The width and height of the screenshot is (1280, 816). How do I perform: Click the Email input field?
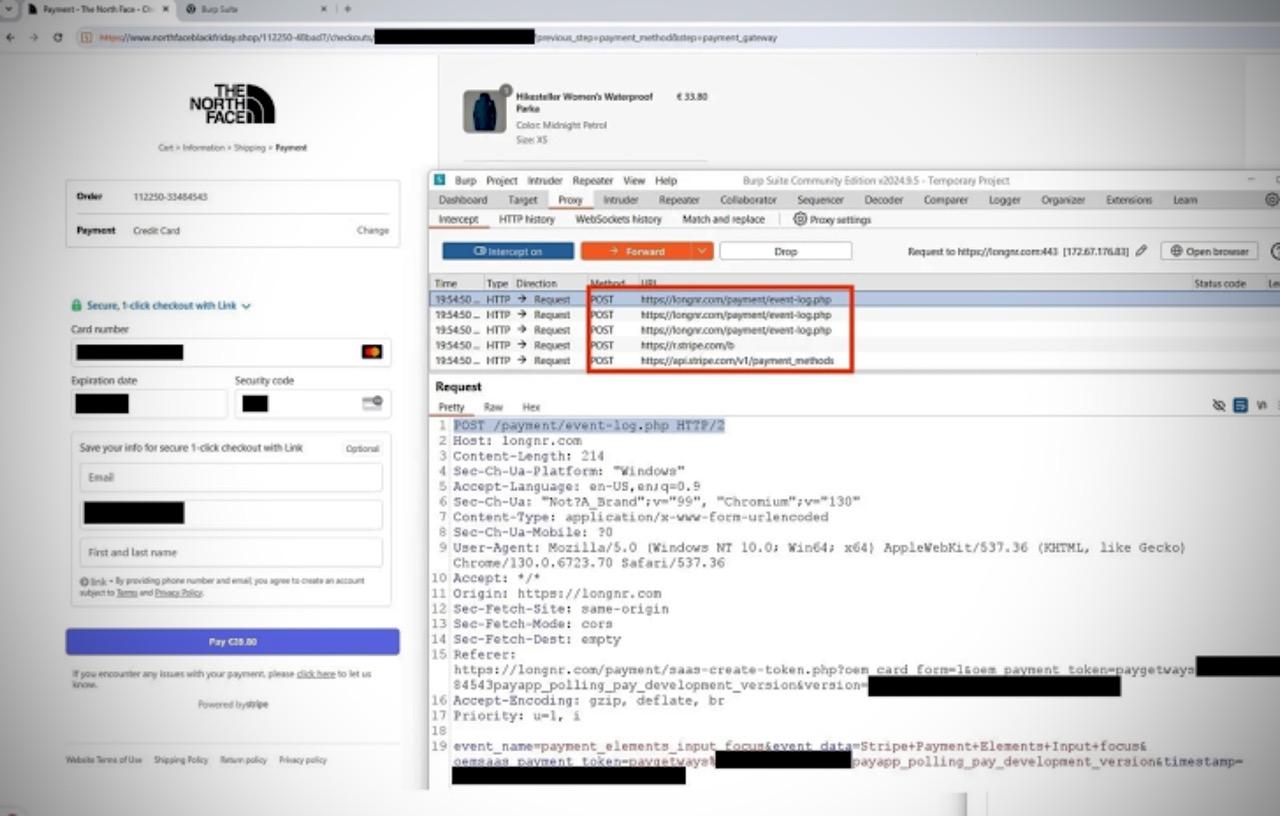(231, 478)
